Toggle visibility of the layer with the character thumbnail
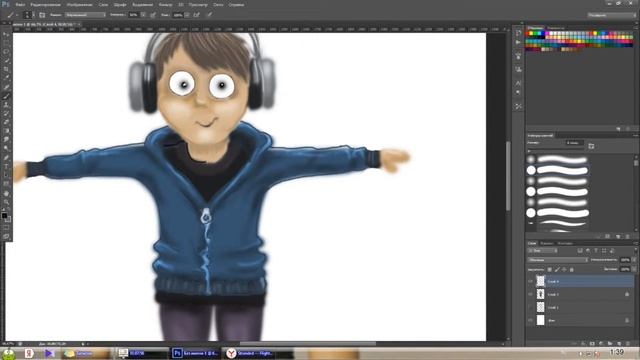 tap(531, 294)
